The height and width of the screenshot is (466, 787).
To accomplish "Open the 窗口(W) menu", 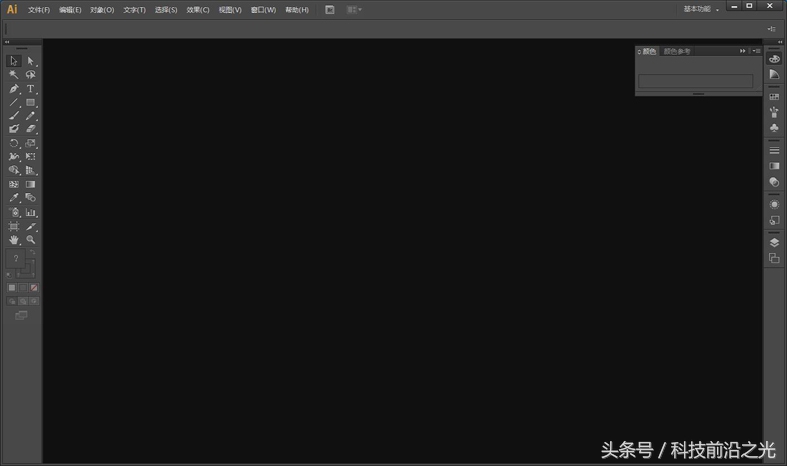I will click(263, 10).
